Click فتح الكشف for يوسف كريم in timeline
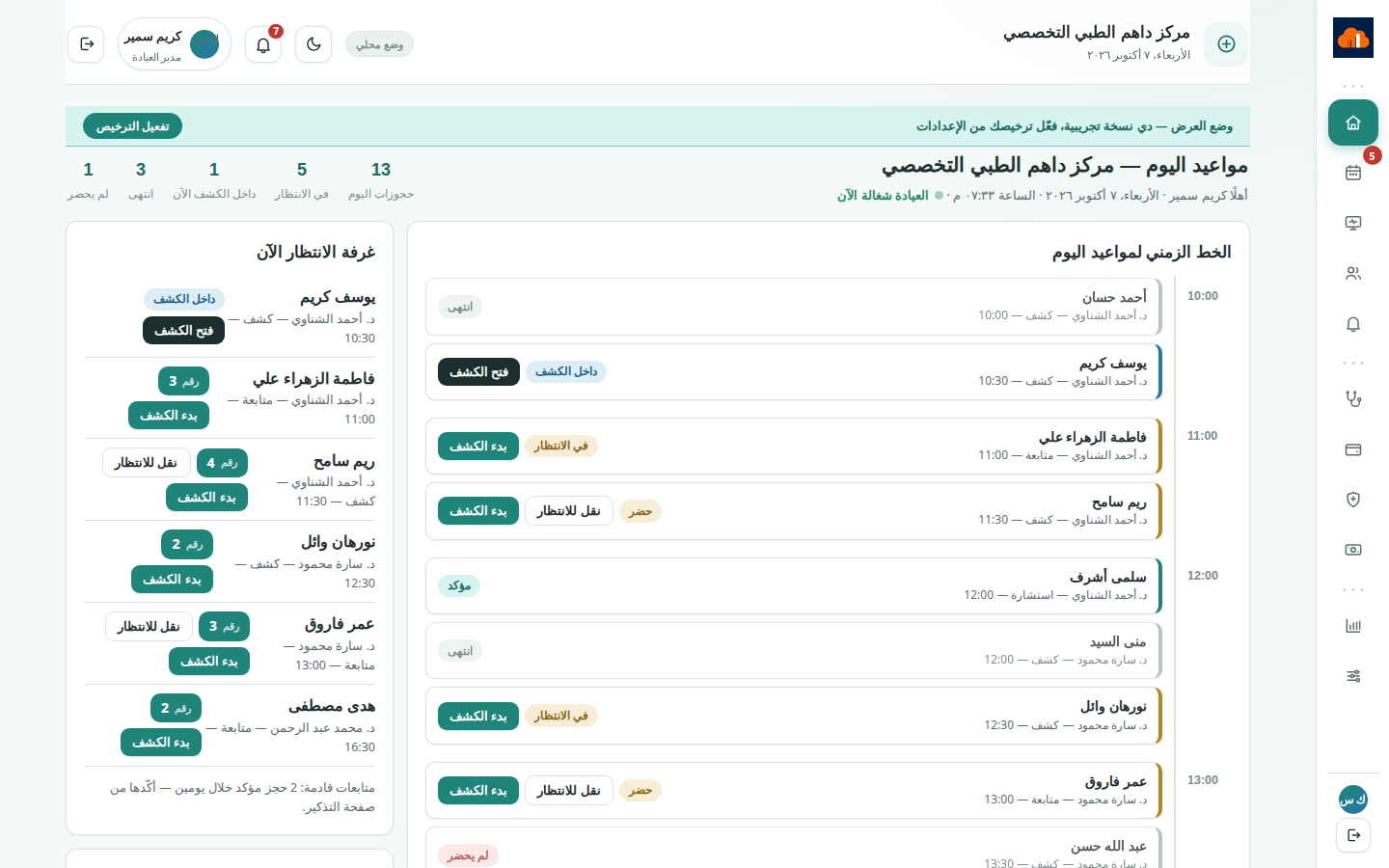Screen dimensions: 1389x868 478,372
